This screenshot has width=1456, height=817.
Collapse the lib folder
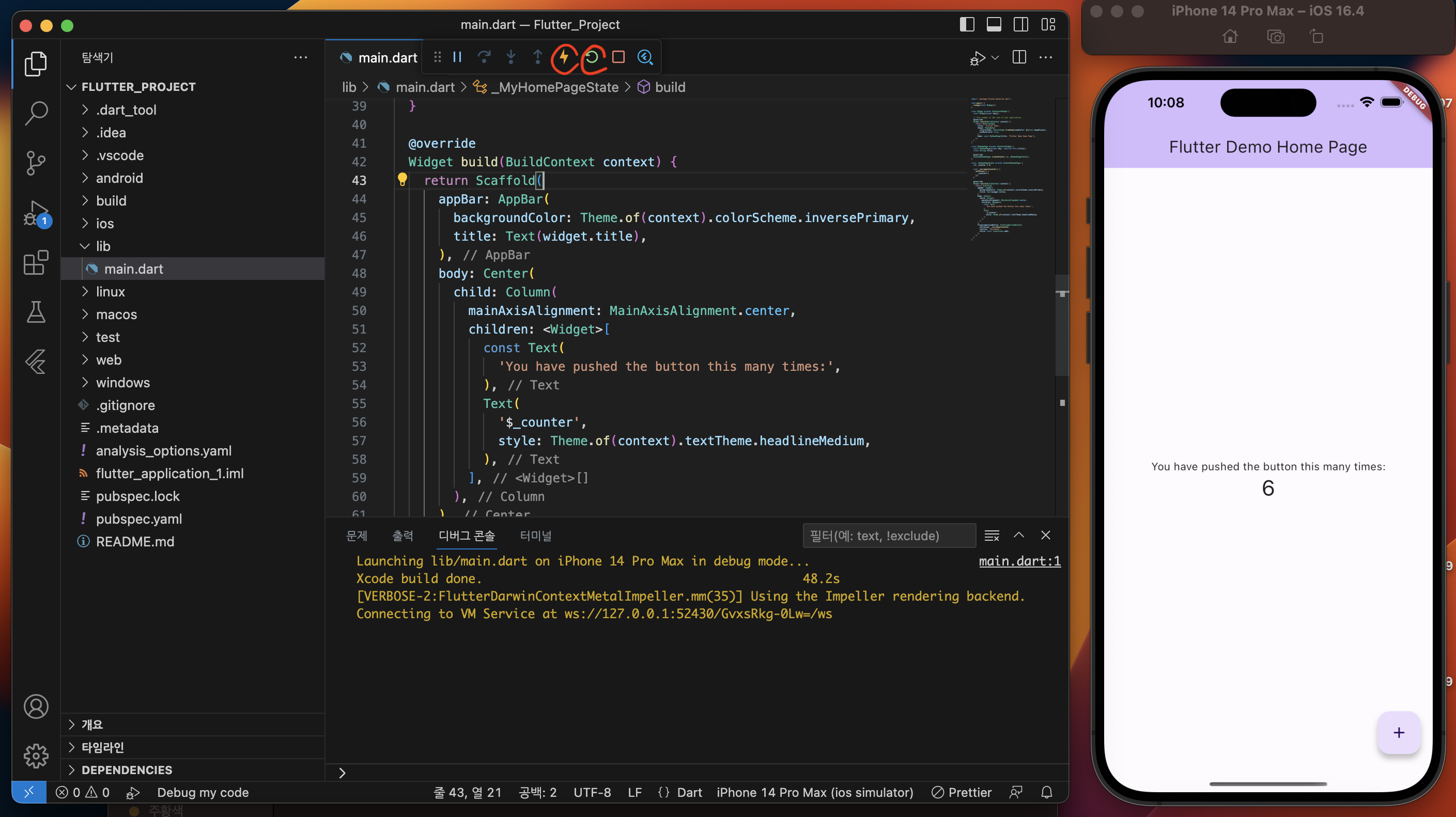pos(103,246)
